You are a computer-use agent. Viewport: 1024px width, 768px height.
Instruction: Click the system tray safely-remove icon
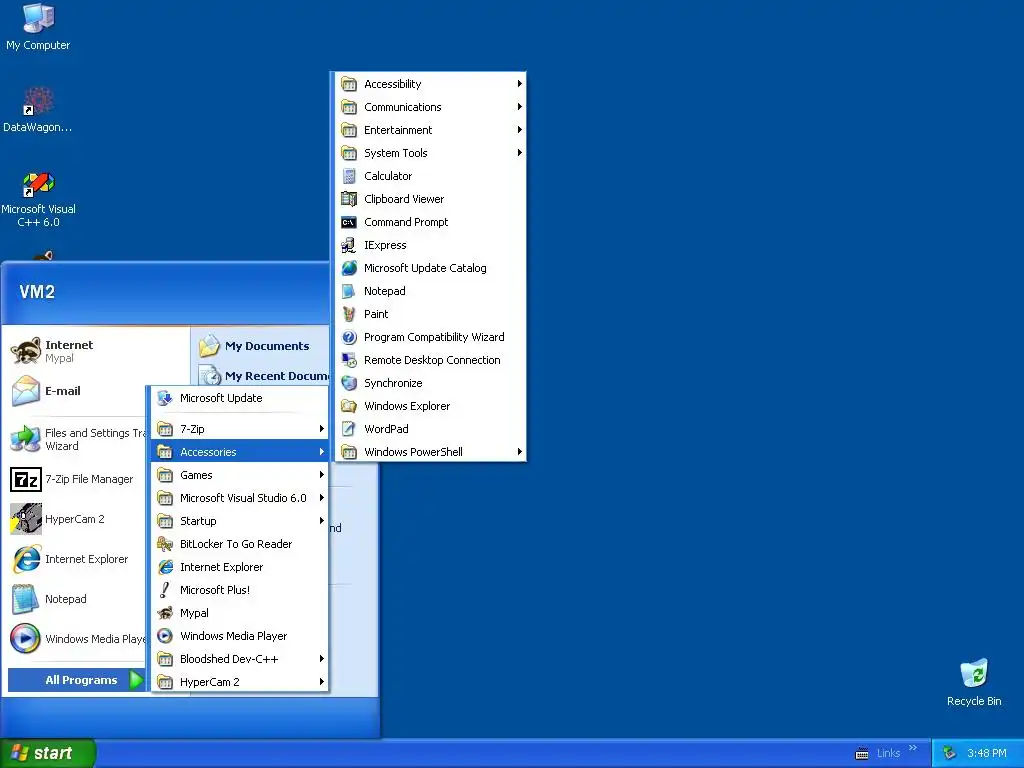click(950, 753)
